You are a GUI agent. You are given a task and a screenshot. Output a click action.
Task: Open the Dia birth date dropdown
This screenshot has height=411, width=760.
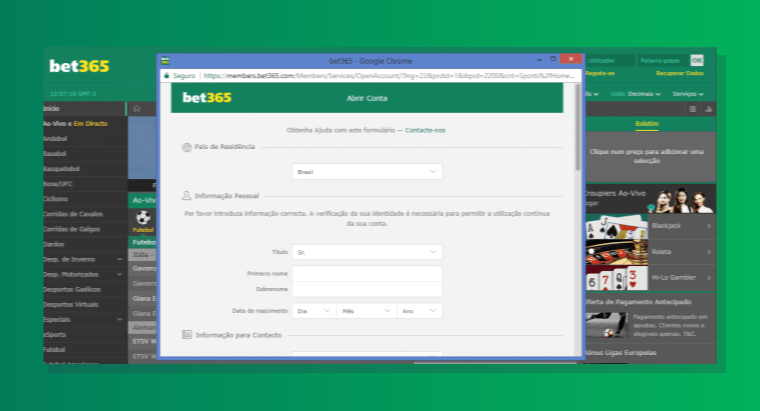(313, 311)
